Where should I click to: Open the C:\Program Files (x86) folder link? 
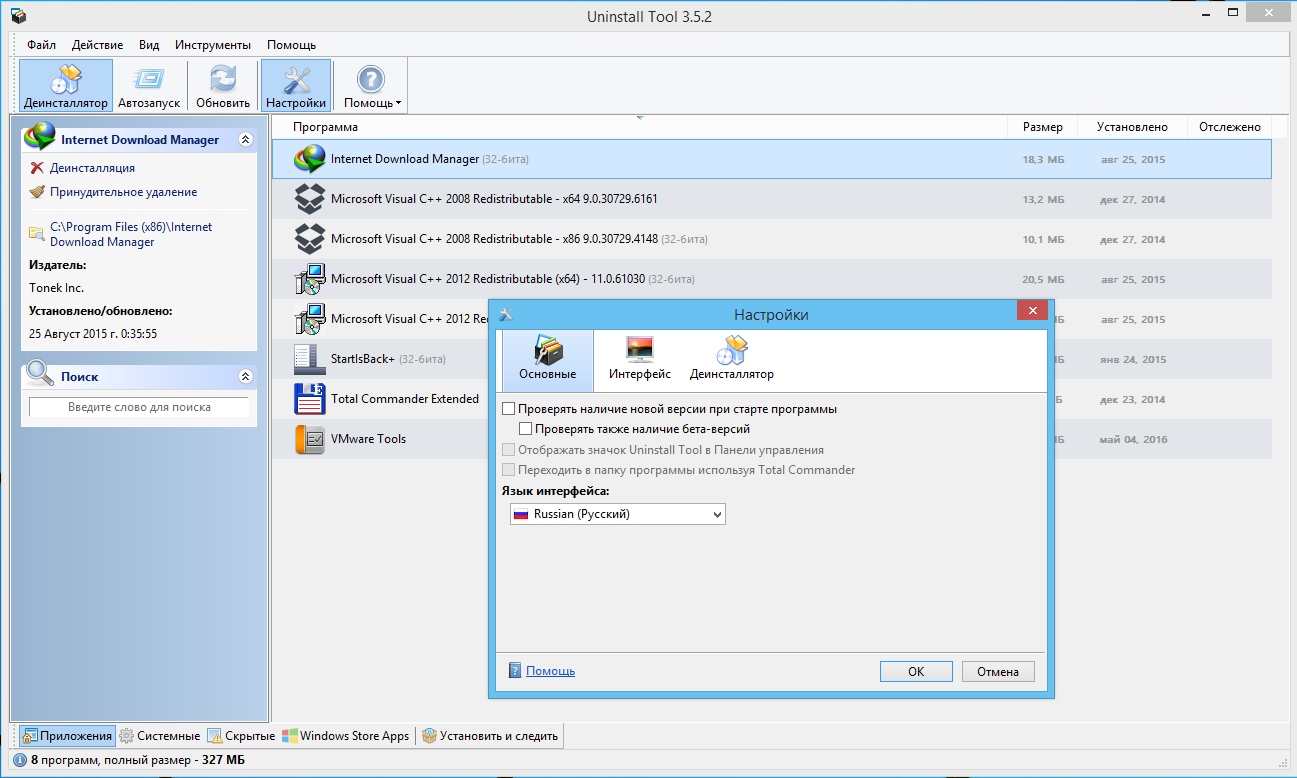[x=131, y=234]
